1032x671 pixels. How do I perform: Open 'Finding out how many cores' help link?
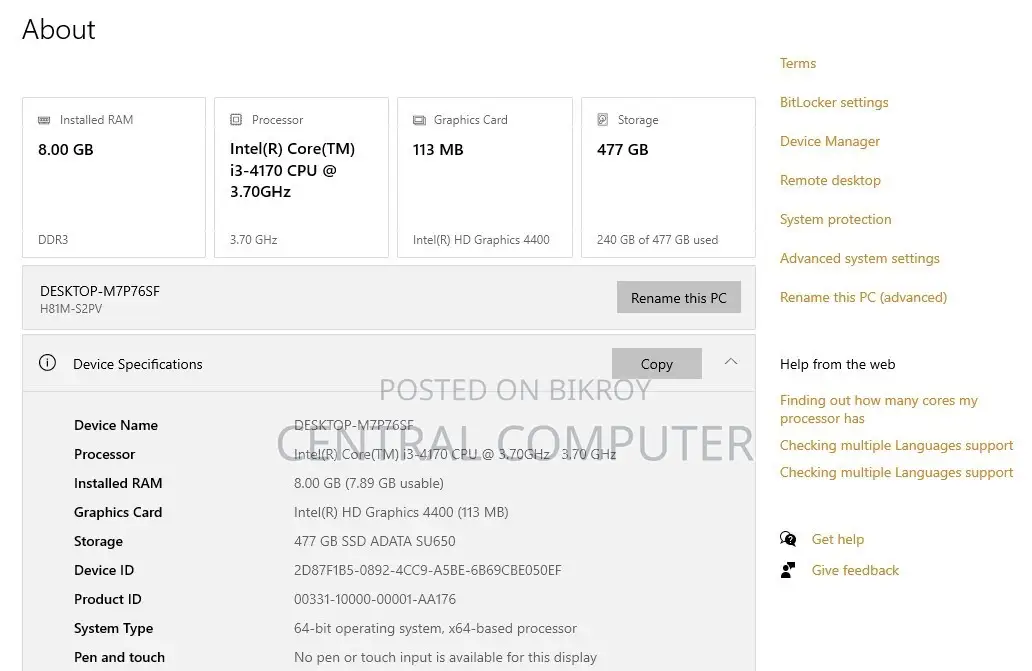tap(879, 409)
